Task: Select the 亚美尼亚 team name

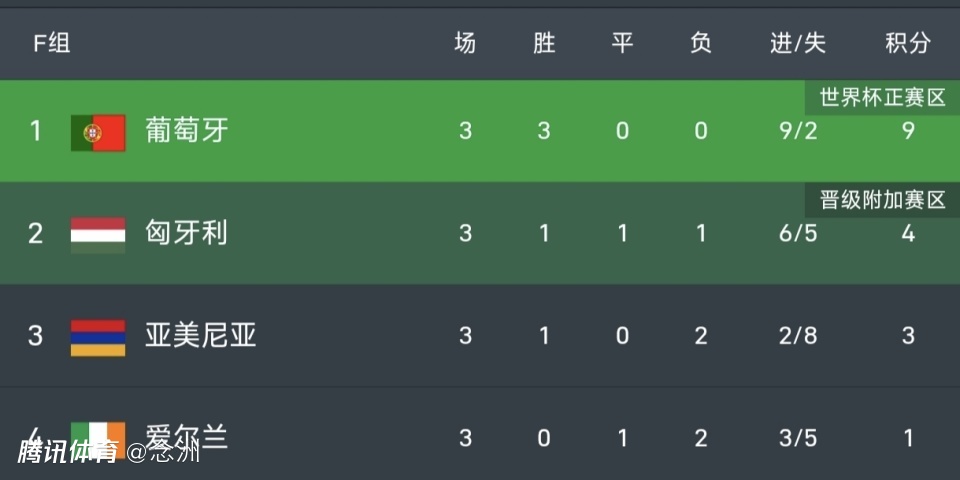Action: pos(201,336)
